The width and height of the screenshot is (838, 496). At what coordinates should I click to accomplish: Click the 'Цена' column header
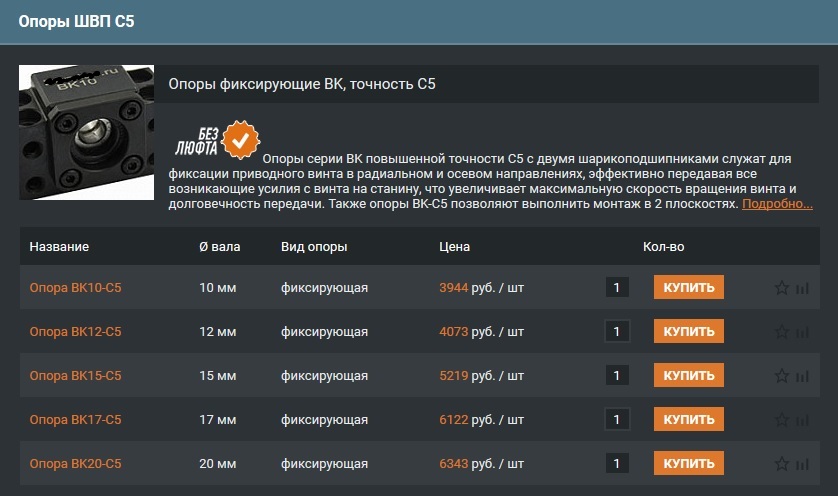point(454,247)
